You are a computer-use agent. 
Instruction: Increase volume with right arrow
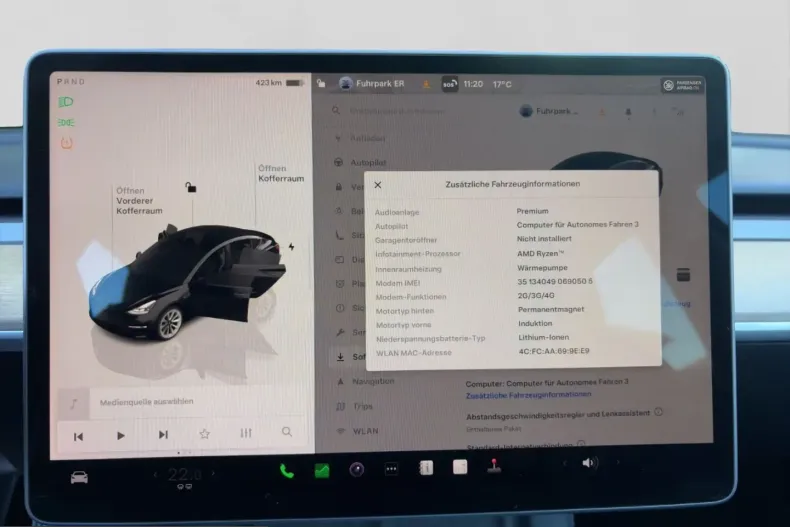tap(618, 462)
